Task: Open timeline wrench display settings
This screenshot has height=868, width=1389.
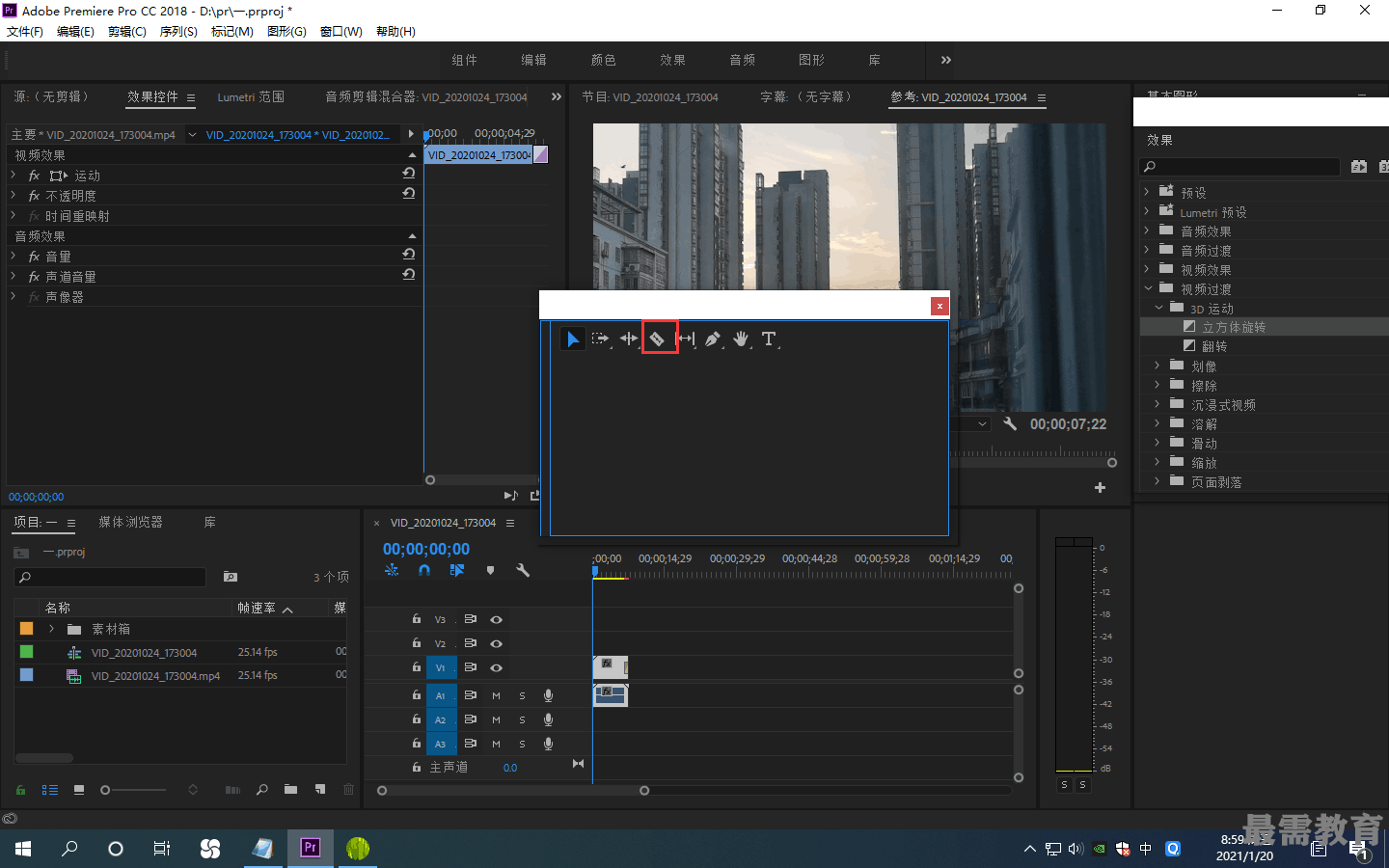Action: coord(523,570)
